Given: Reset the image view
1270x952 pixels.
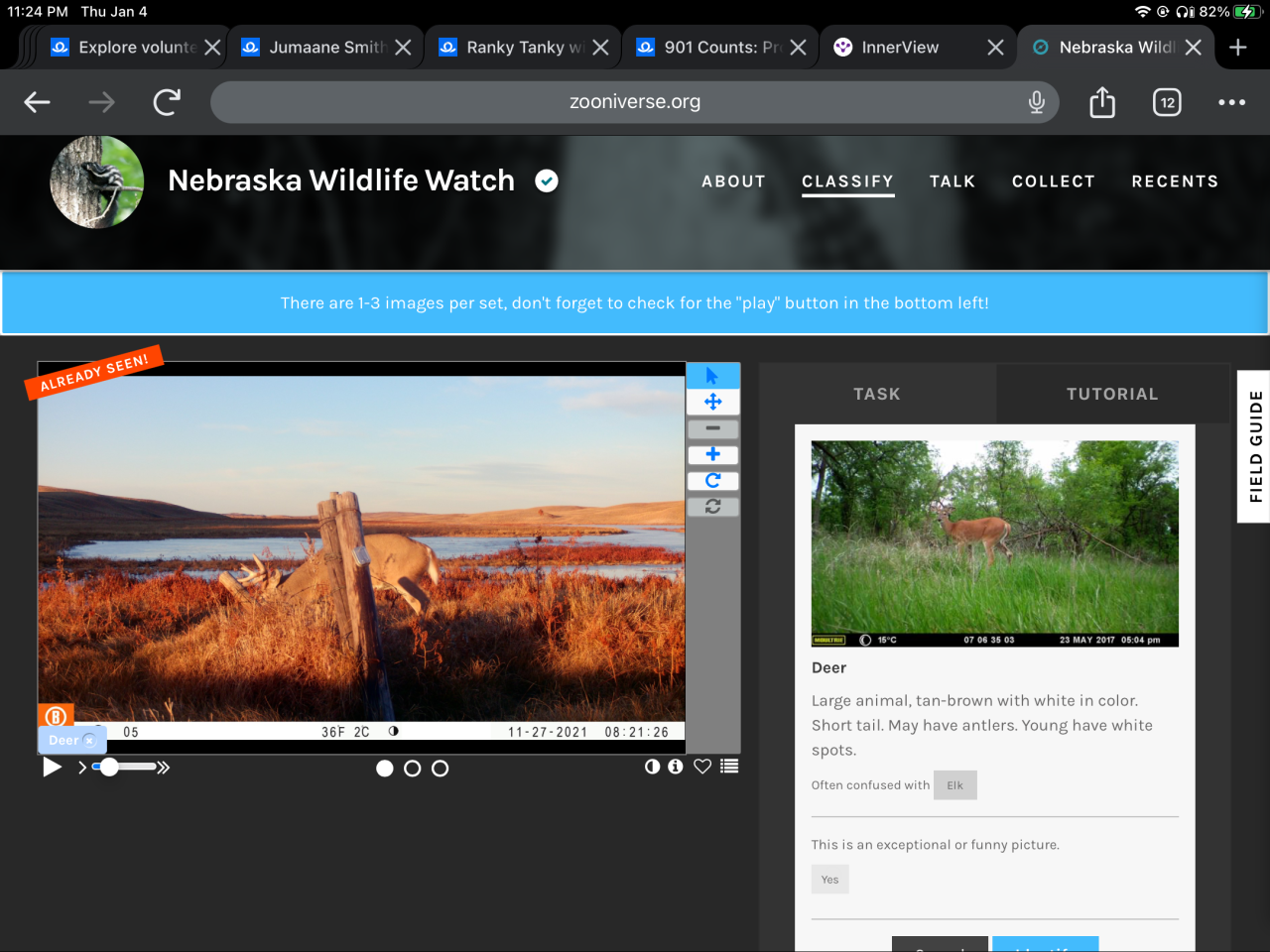Looking at the screenshot, I should (x=712, y=506).
